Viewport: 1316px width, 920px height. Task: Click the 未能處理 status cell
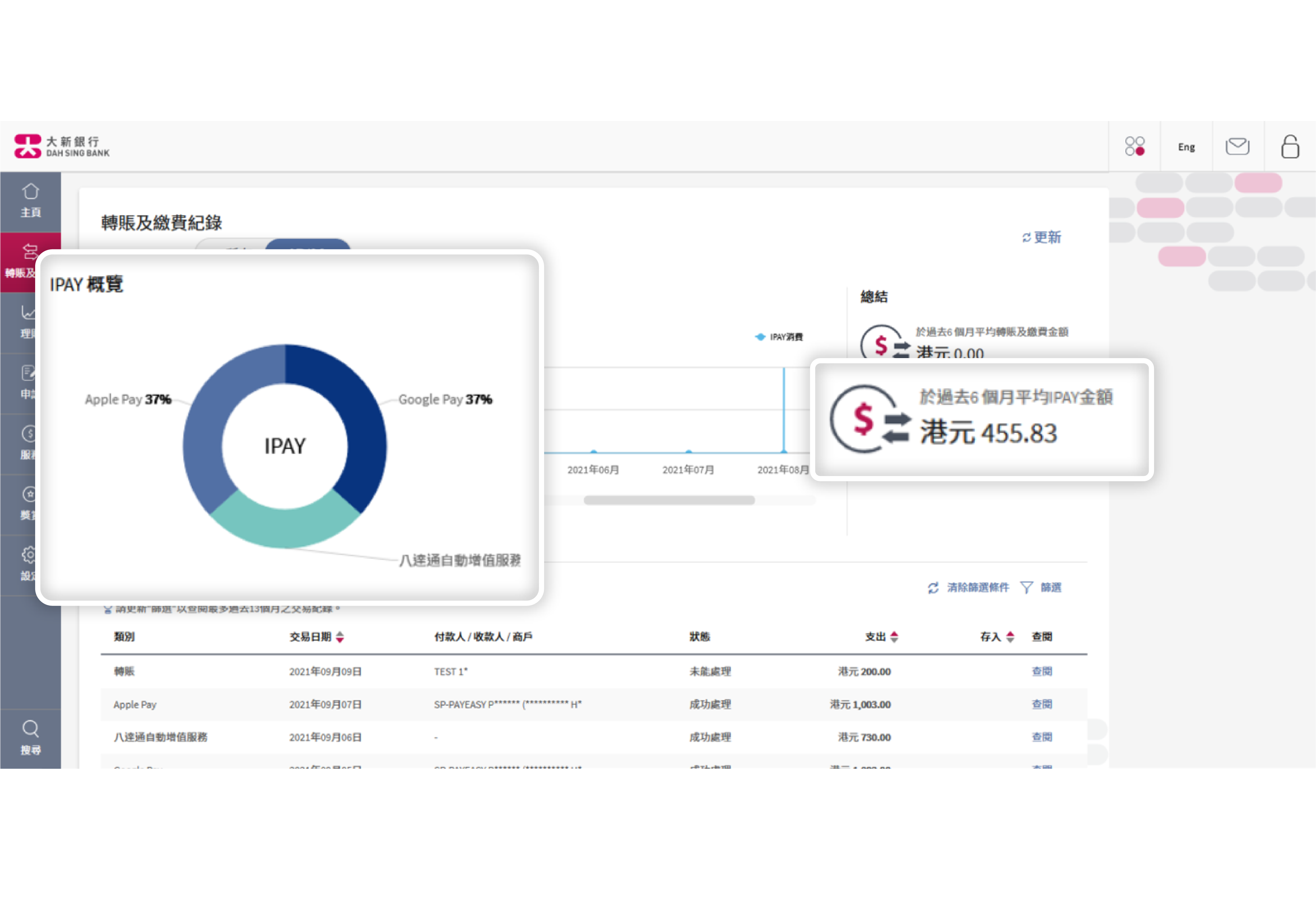(710, 671)
